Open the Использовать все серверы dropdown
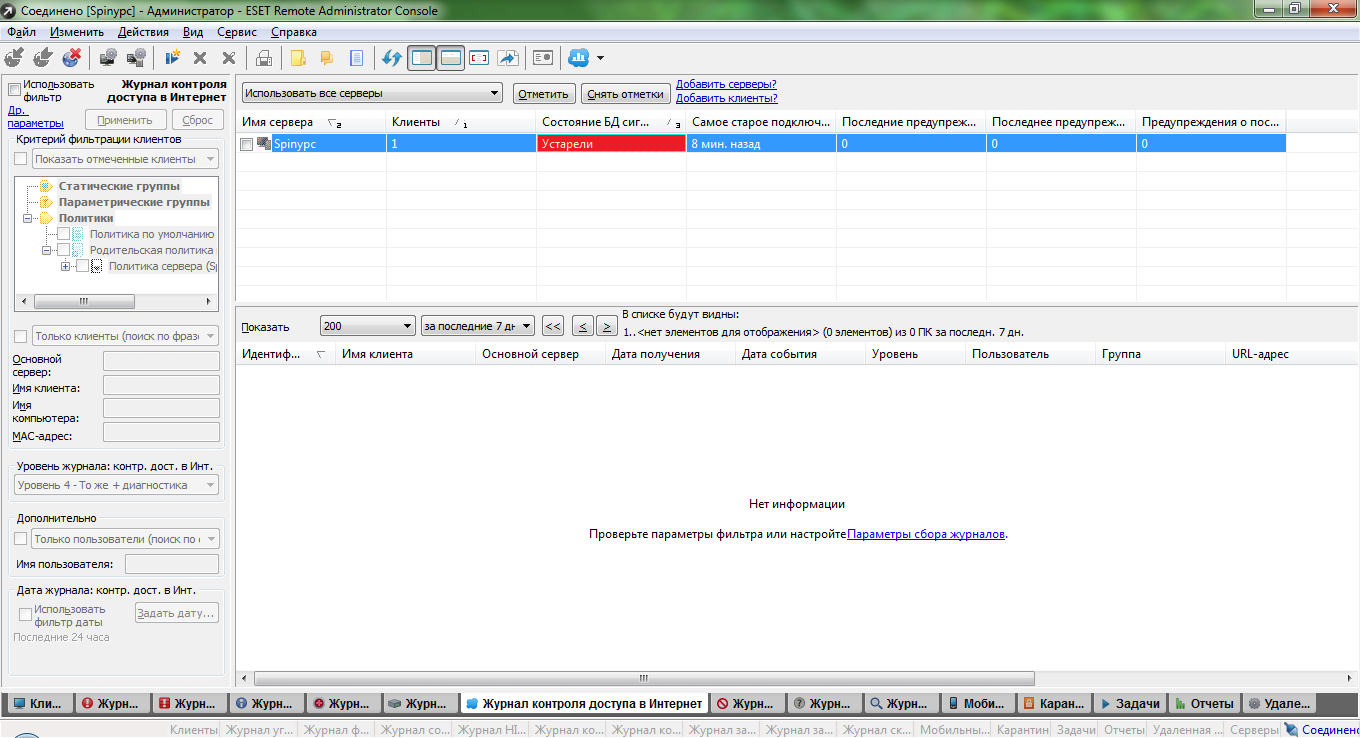This screenshot has height=738, width=1360. pos(372,93)
